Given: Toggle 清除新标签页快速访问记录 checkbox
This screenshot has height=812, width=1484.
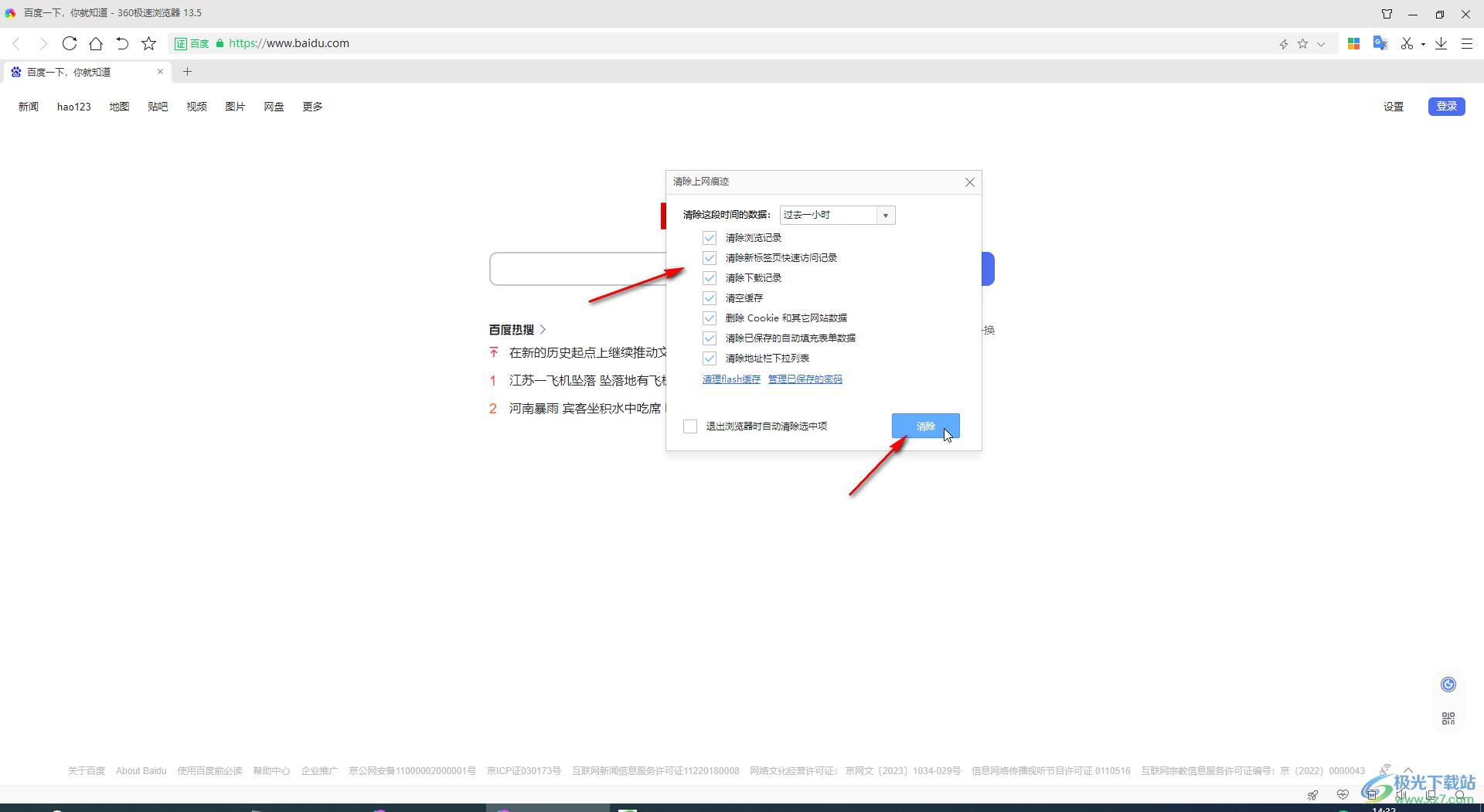Looking at the screenshot, I should (x=710, y=258).
